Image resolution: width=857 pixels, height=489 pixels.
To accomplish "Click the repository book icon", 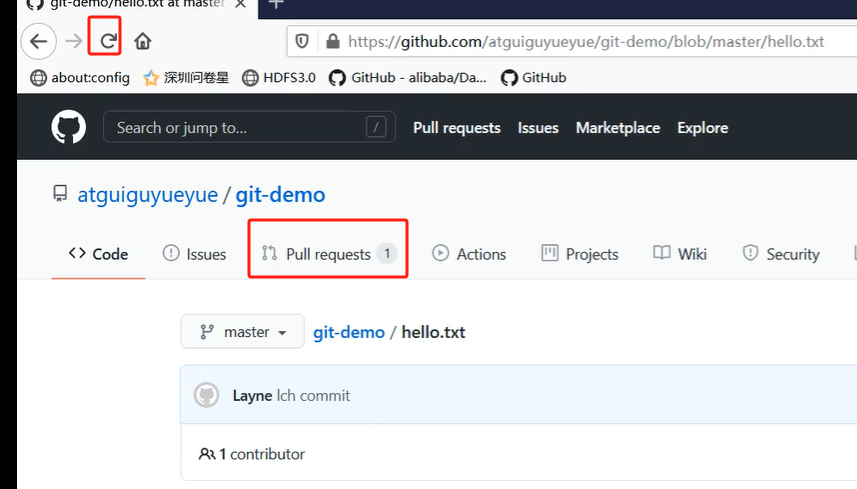I will pyautogui.click(x=60, y=193).
